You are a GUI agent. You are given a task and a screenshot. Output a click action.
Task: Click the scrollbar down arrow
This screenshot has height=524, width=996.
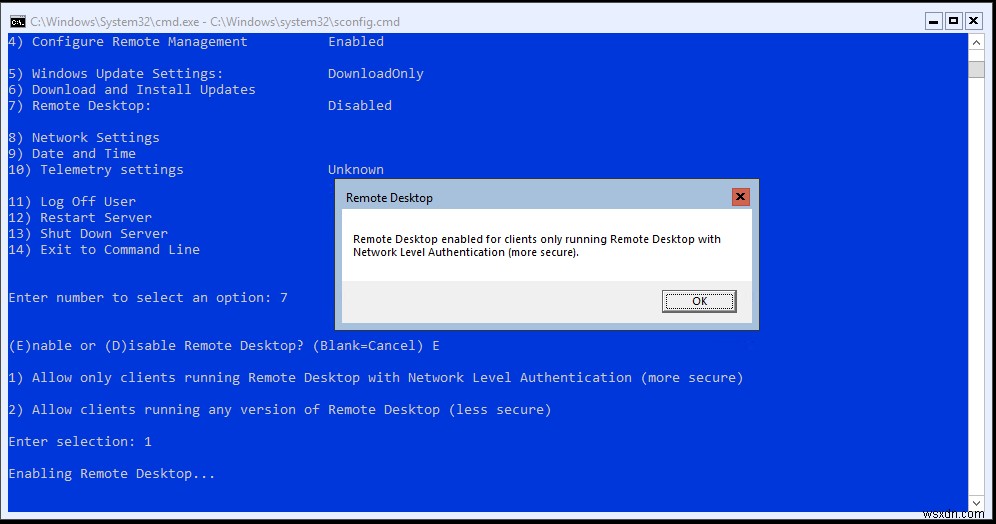coord(976,503)
